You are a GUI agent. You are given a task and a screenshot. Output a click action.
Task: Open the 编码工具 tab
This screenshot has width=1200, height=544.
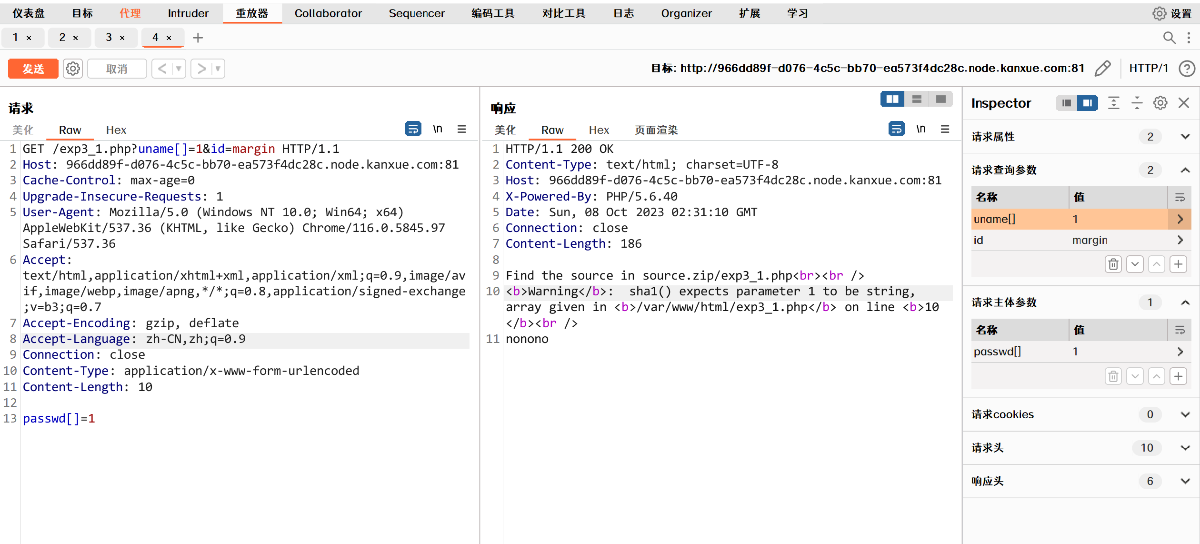(x=493, y=13)
